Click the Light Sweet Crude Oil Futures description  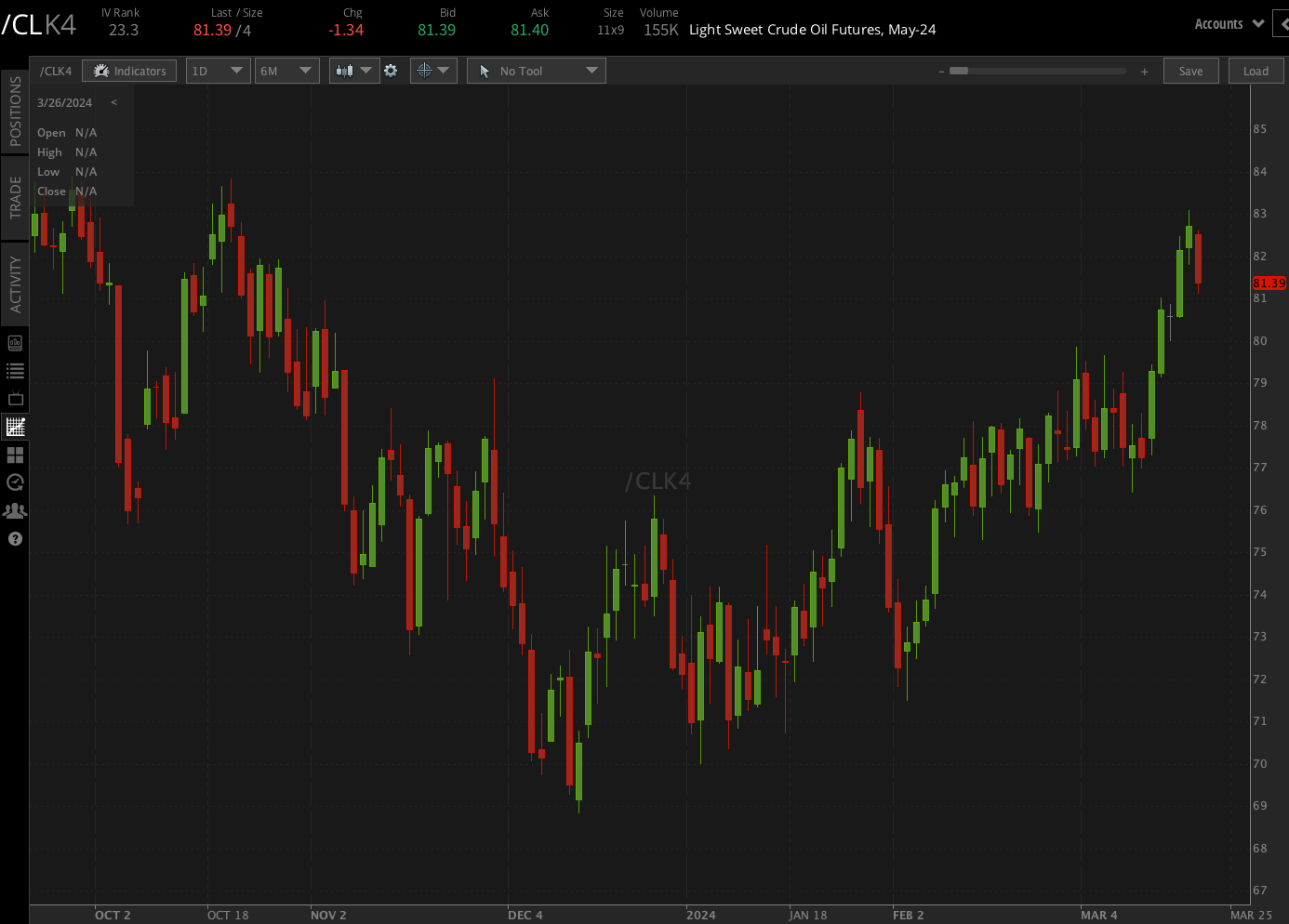pos(813,30)
